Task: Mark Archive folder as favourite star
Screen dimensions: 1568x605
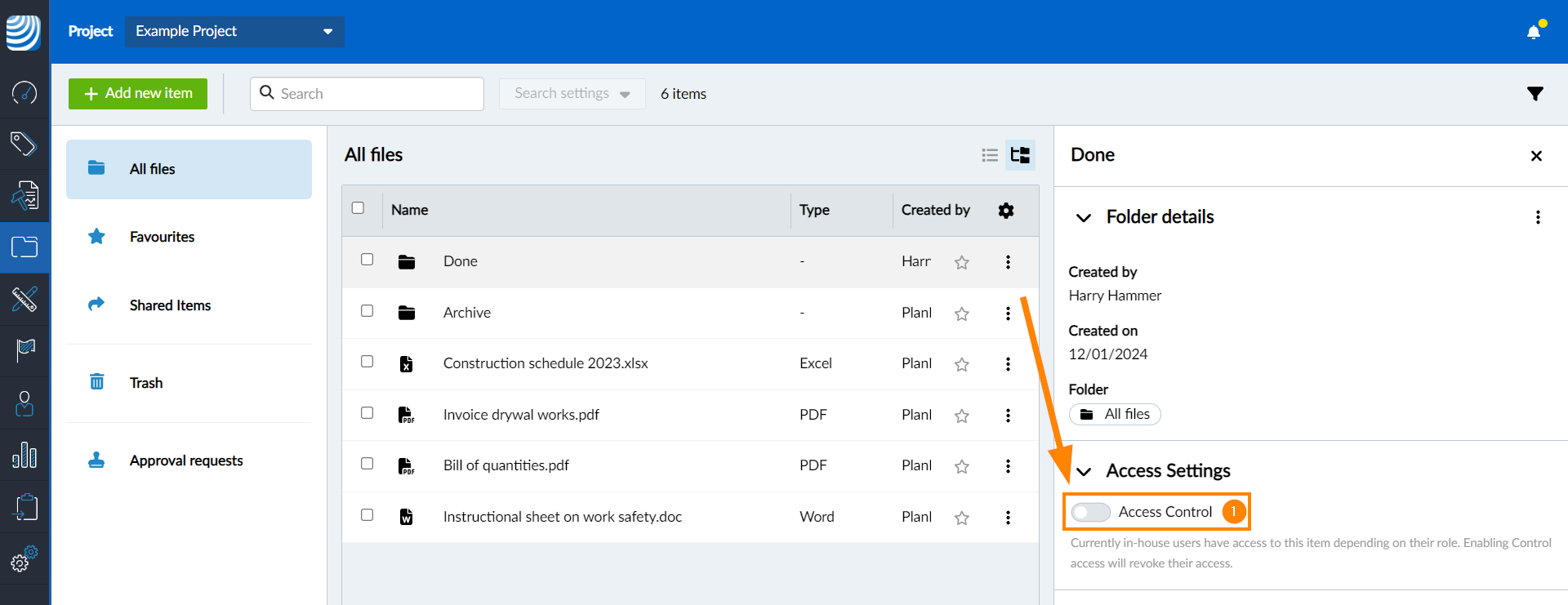Action: 962,314
